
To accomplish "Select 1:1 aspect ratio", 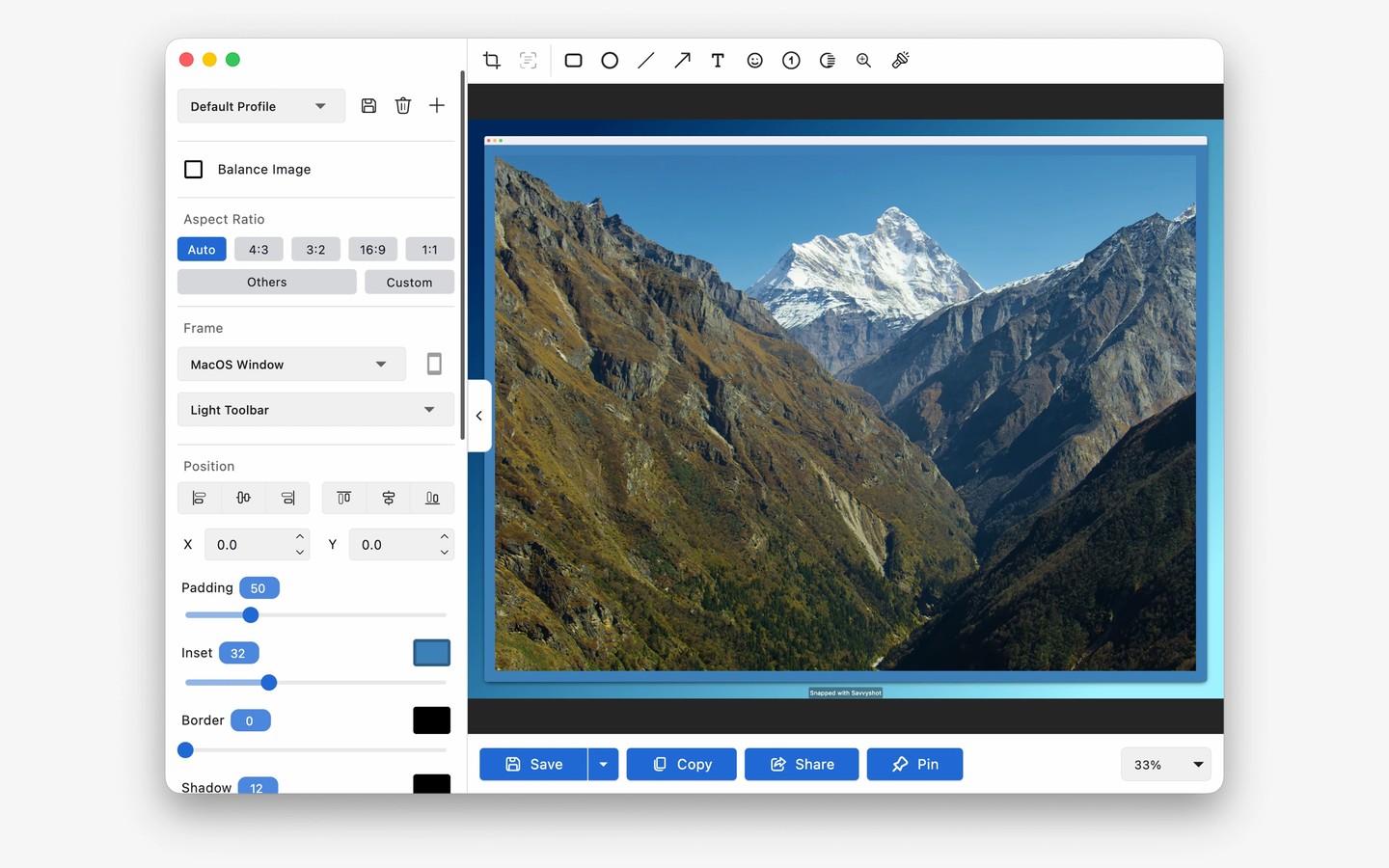I will point(429,250).
